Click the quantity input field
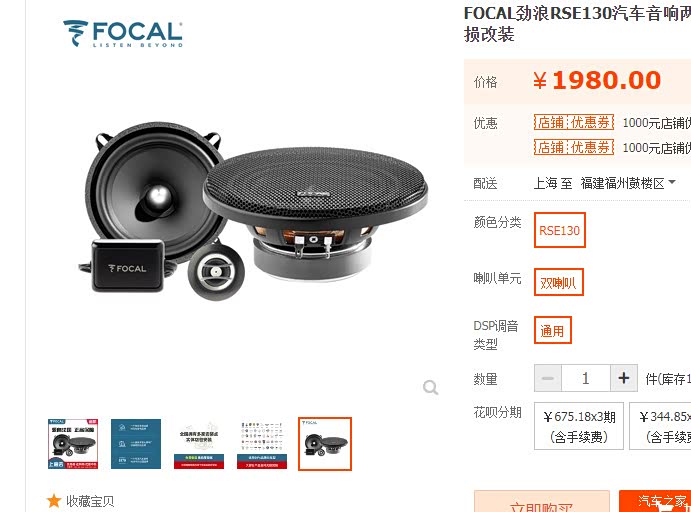Image resolution: width=691 pixels, height=512 pixels. (x=586, y=378)
